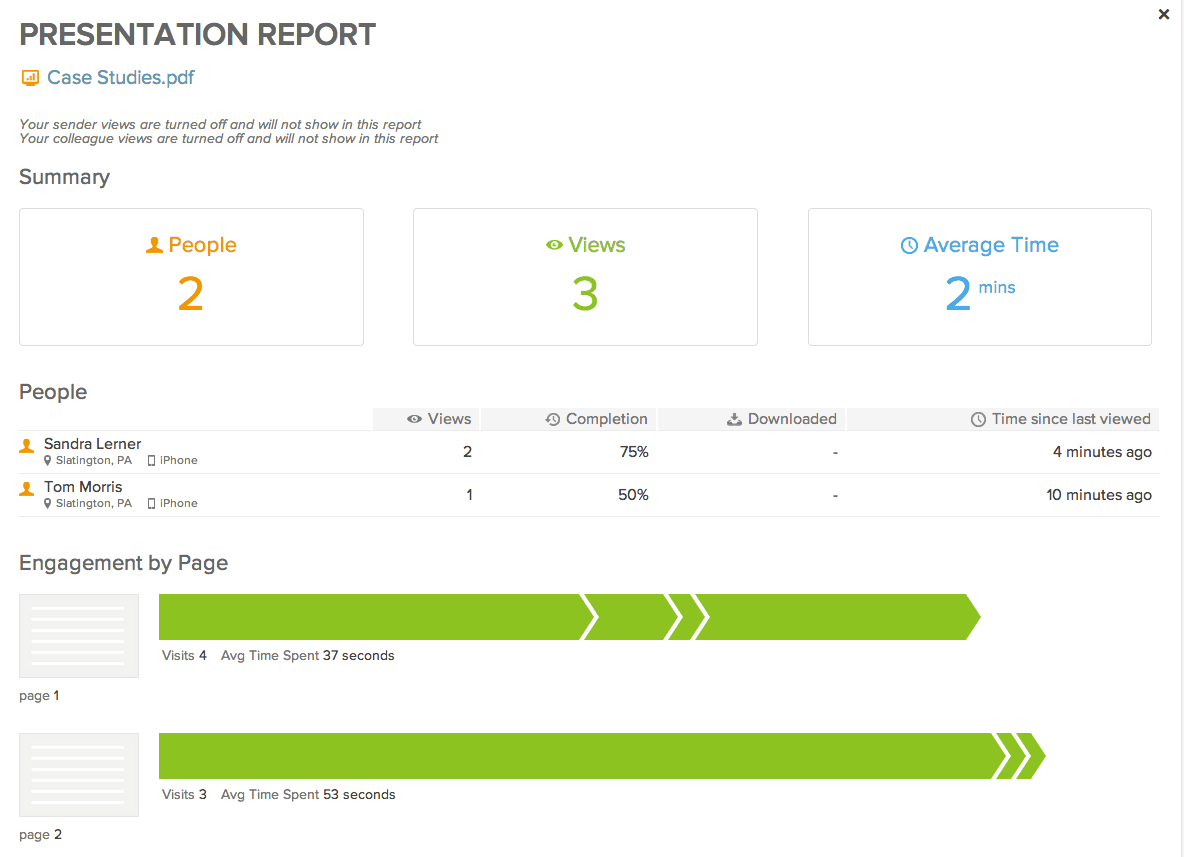
Task: Select Sandra Lerner's name
Action: (93, 444)
